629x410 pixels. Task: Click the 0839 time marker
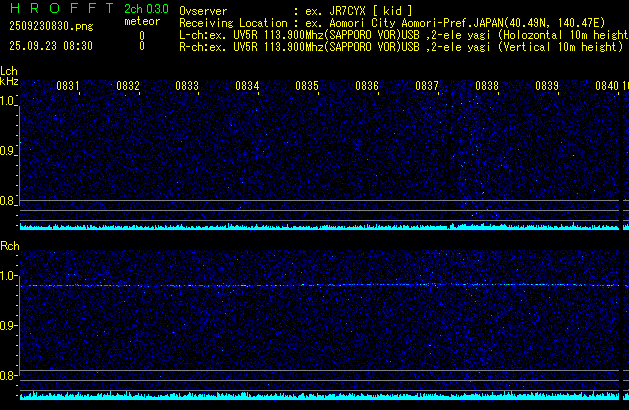point(547,87)
